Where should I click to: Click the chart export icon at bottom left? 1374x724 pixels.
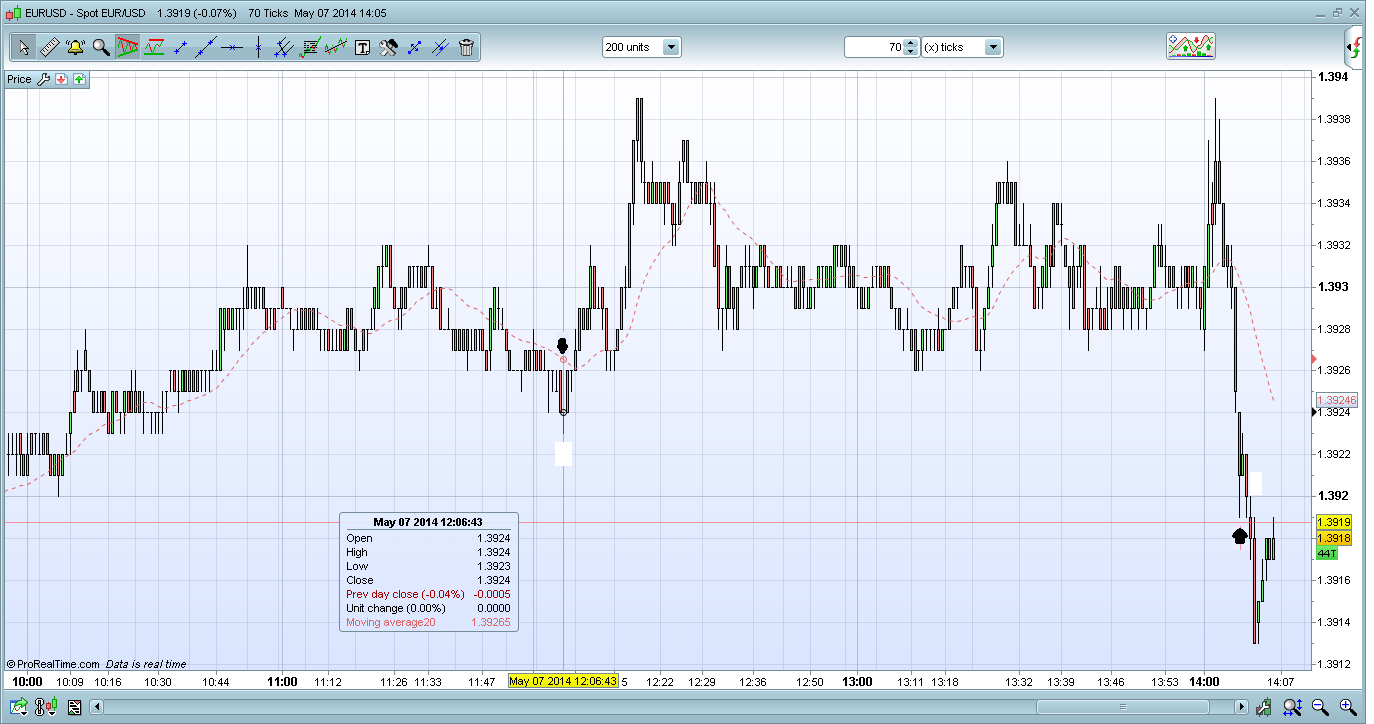coord(18,708)
